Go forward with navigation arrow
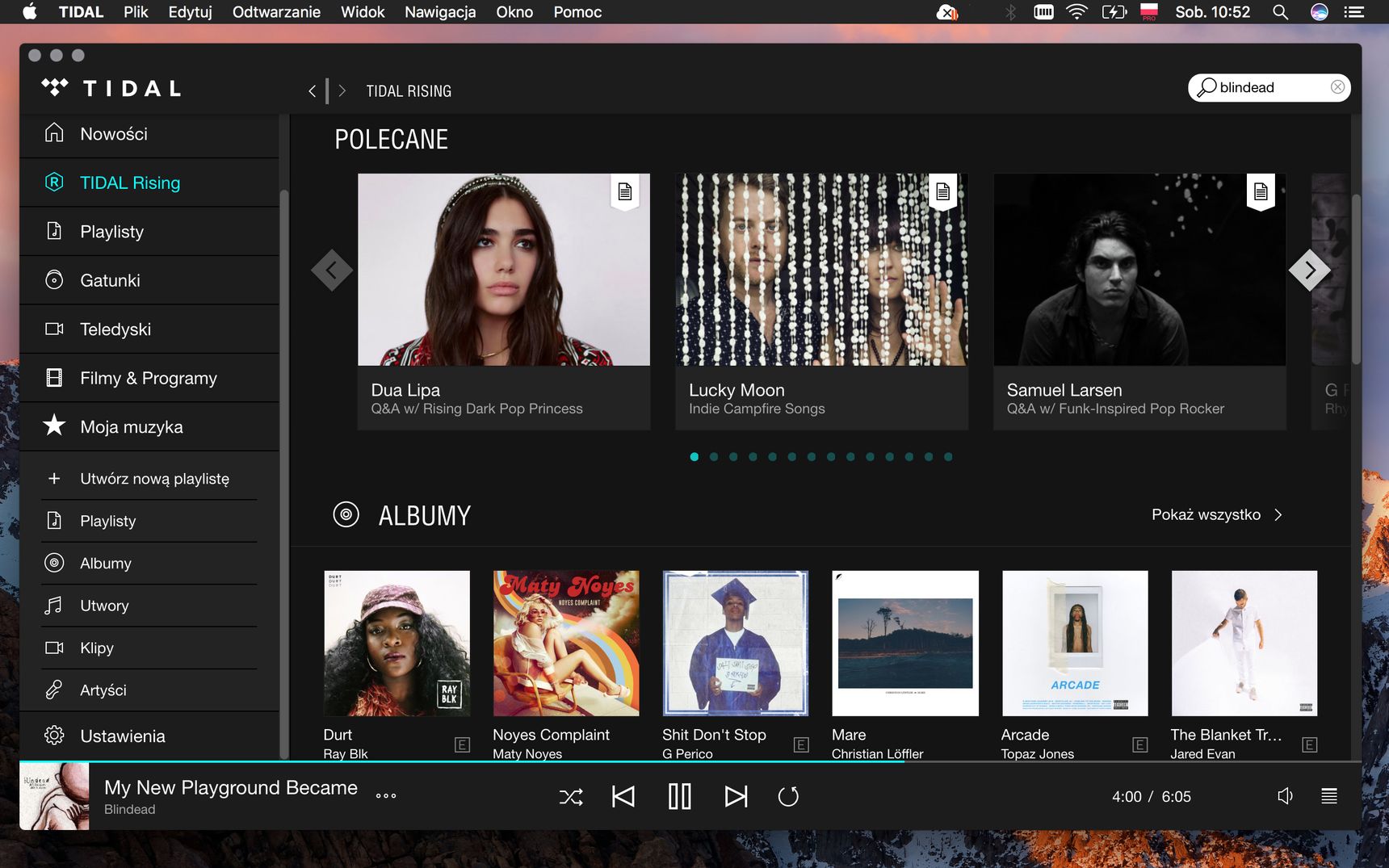This screenshot has height=868, width=1389. [x=342, y=91]
